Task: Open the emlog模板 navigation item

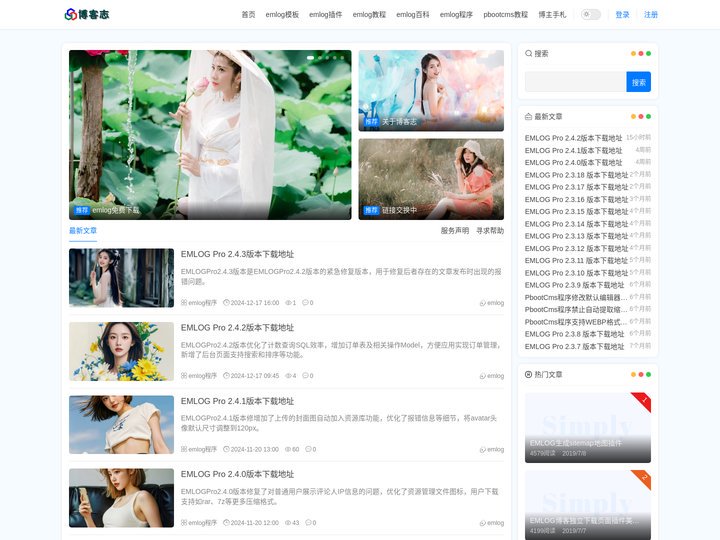Action: 282,14
